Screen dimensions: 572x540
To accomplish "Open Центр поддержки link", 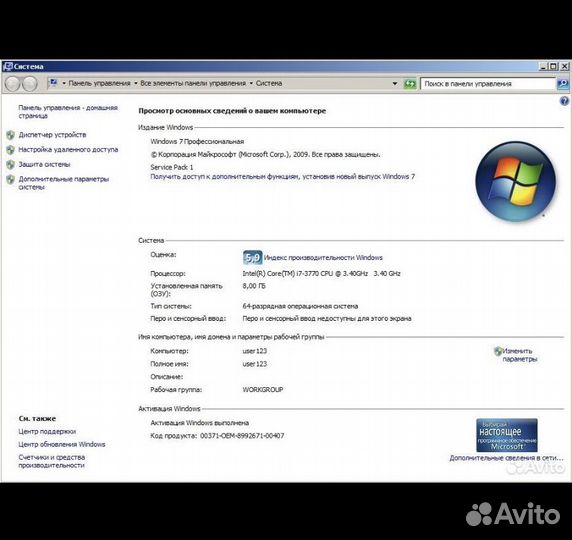I will coord(47,432).
